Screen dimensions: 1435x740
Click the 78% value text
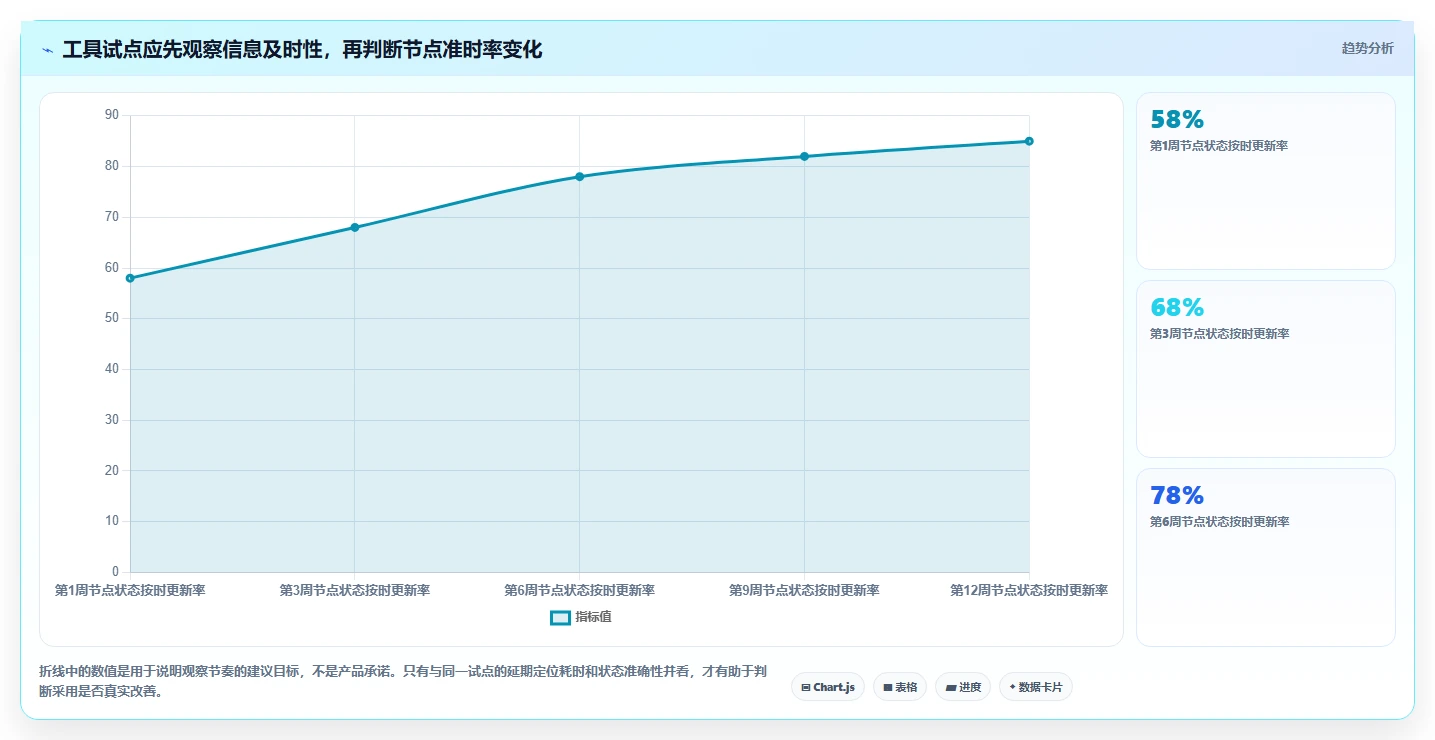1177,496
